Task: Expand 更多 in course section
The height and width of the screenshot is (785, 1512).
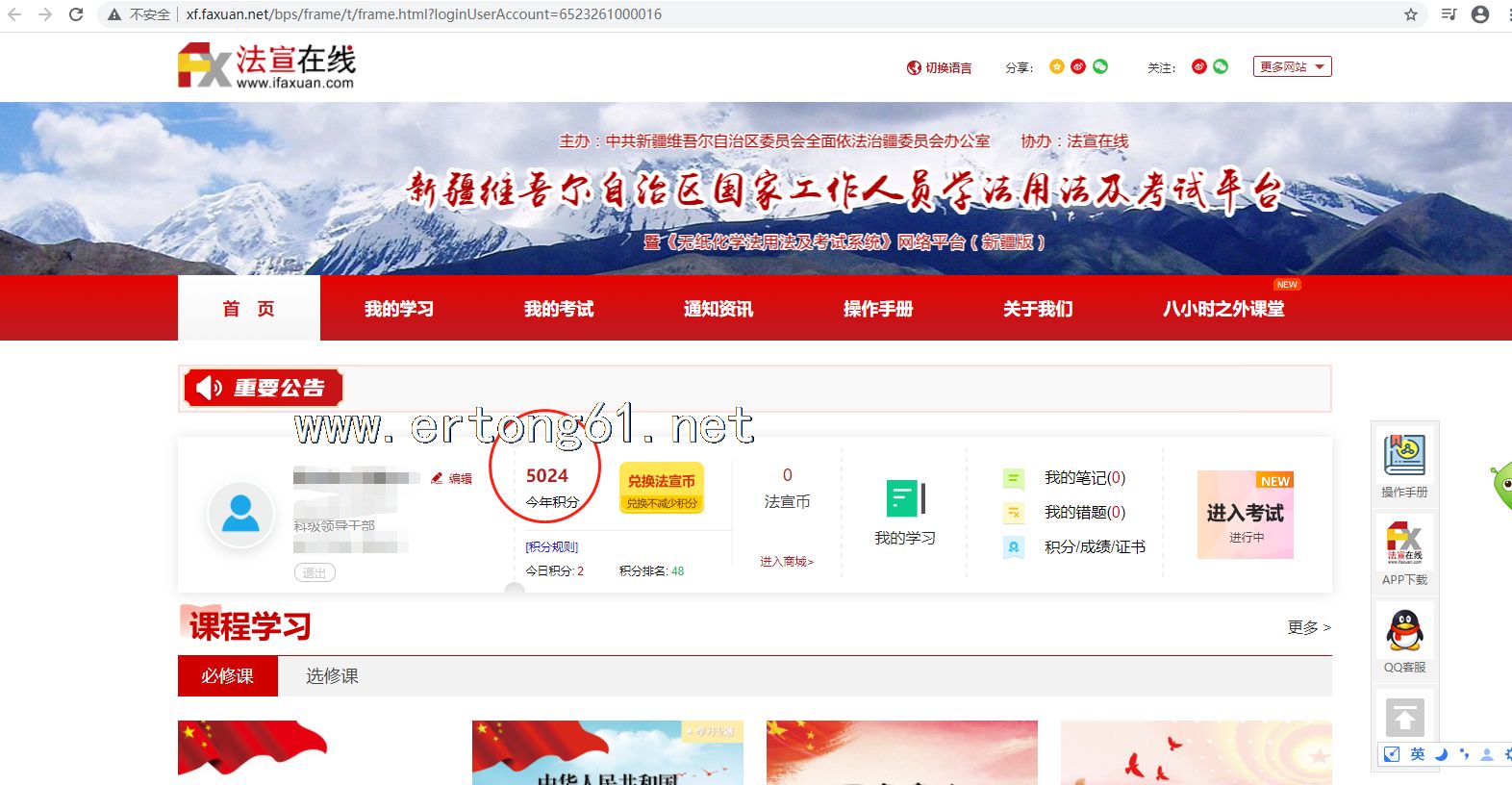Action: (x=1308, y=627)
